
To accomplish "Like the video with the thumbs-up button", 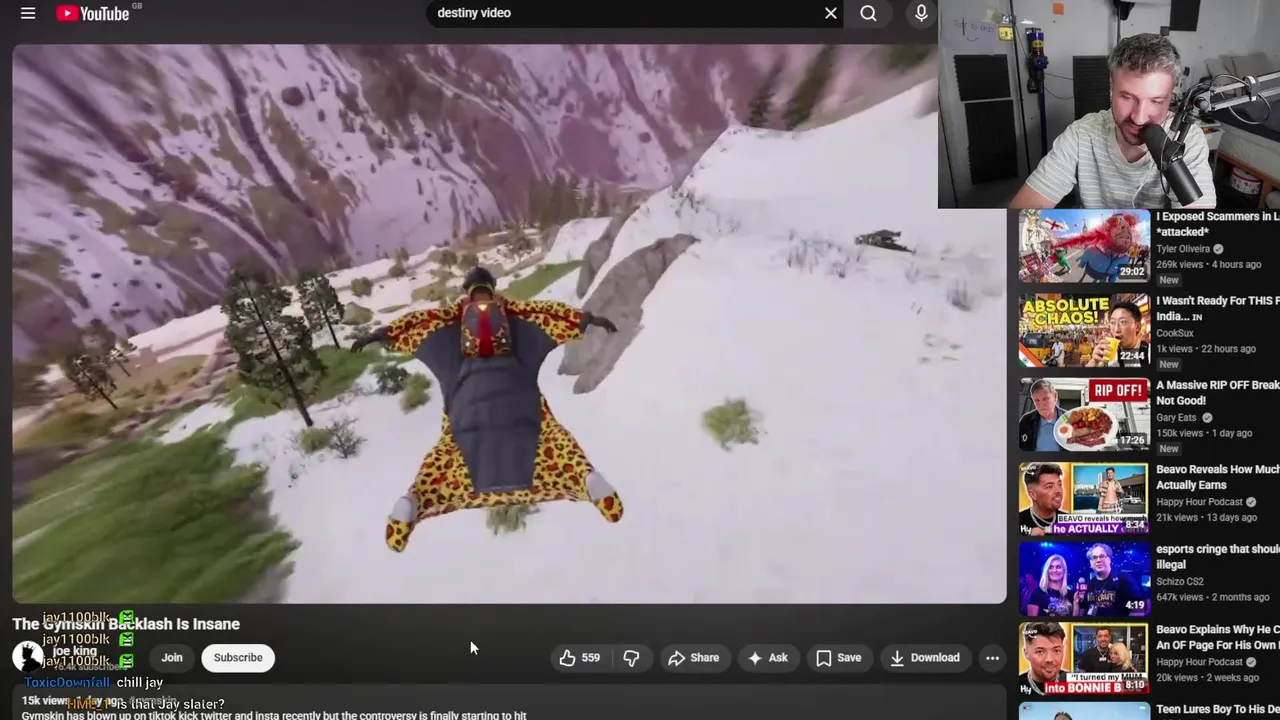I will (580, 657).
